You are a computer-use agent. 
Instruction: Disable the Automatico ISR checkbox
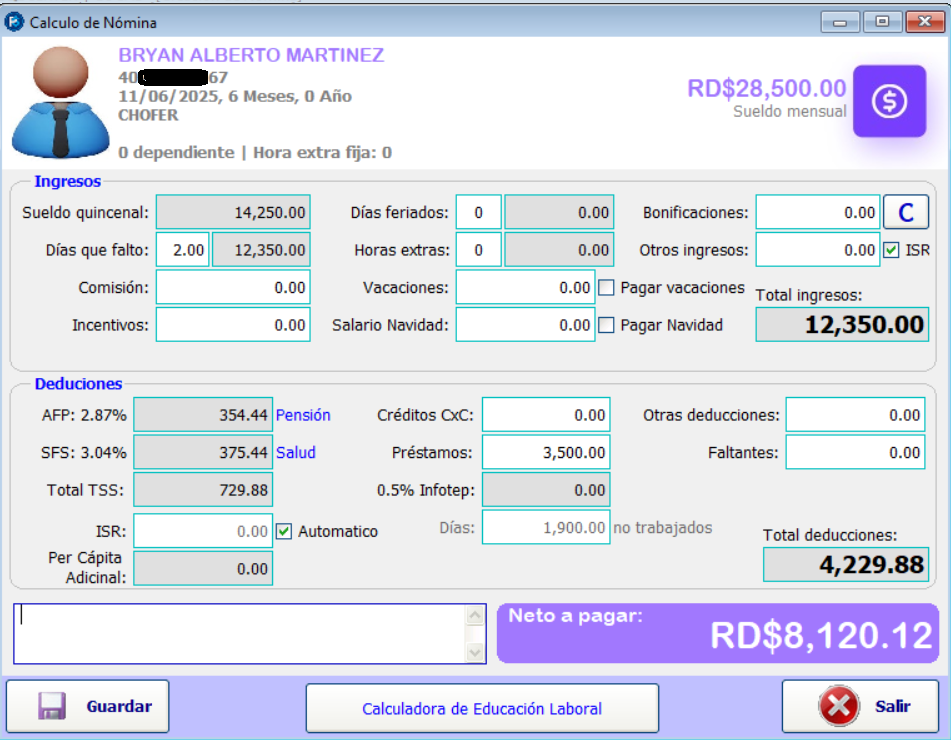[x=285, y=531]
